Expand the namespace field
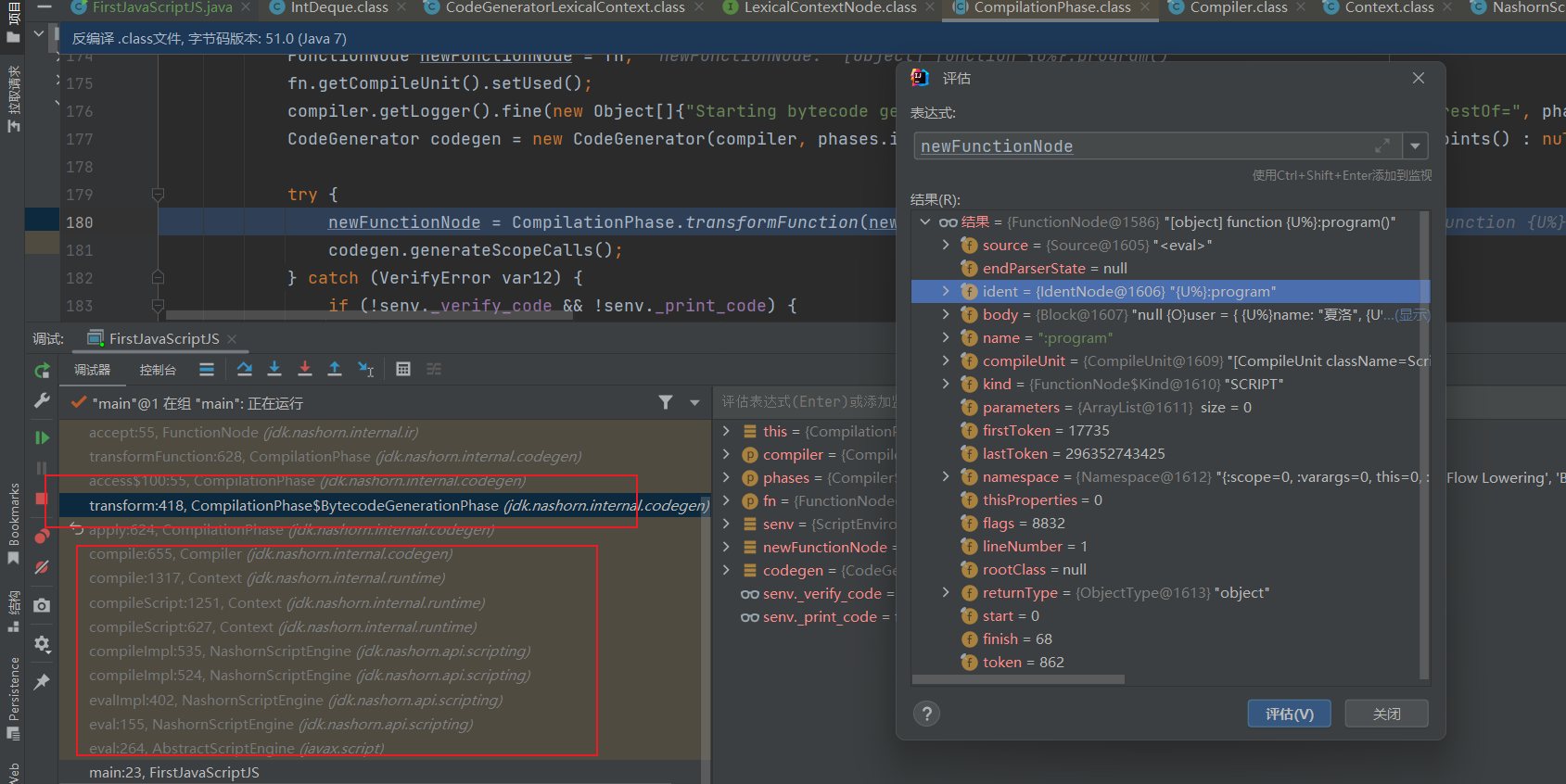Screen dimensions: 1566x784 (946, 476)
